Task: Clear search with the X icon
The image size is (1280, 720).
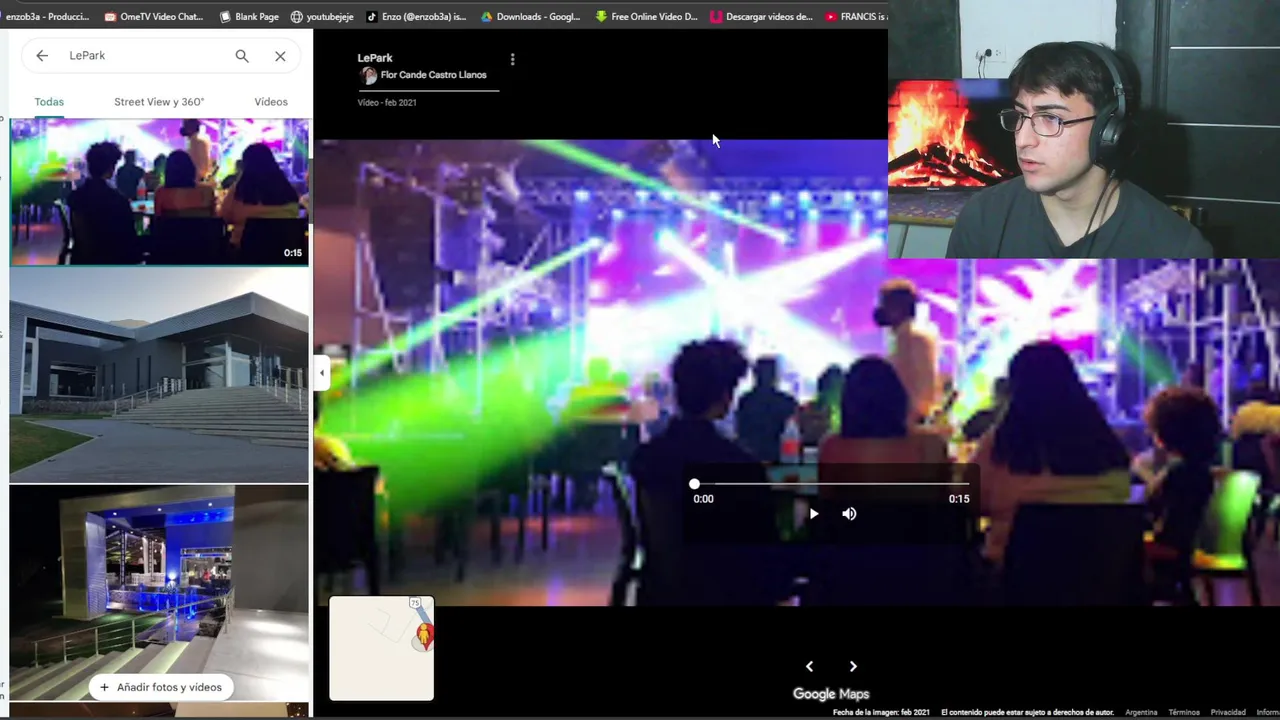Action: click(280, 56)
